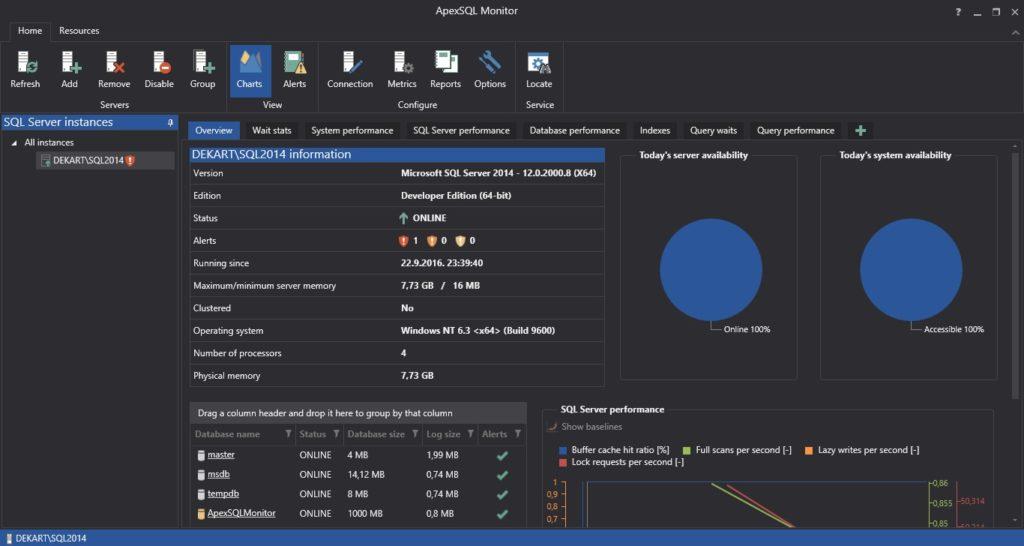Open the Database performance tab
This screenshot has height=546, width=1024.
pos(575,131)
